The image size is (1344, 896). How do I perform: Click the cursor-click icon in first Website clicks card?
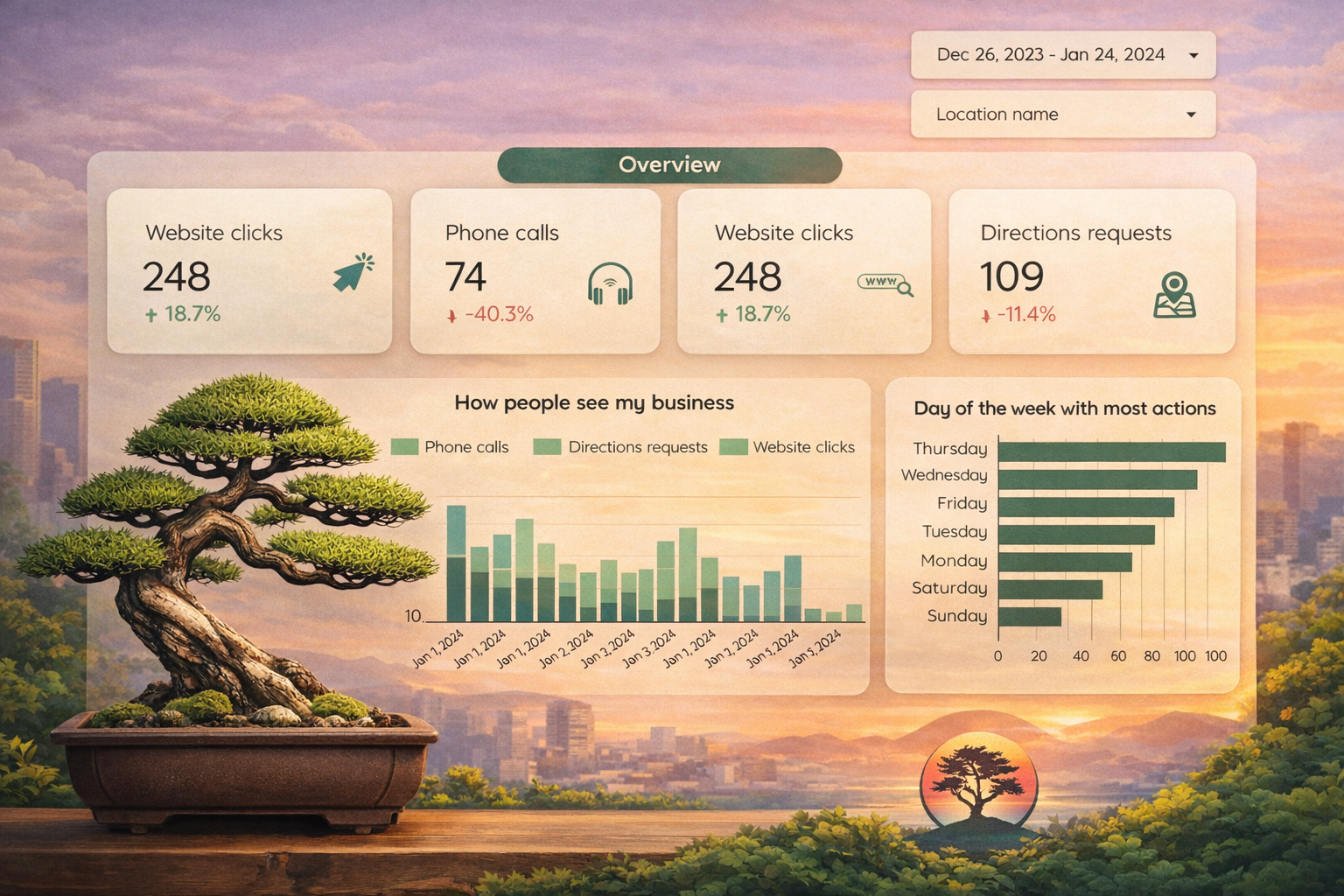point(353,272)
